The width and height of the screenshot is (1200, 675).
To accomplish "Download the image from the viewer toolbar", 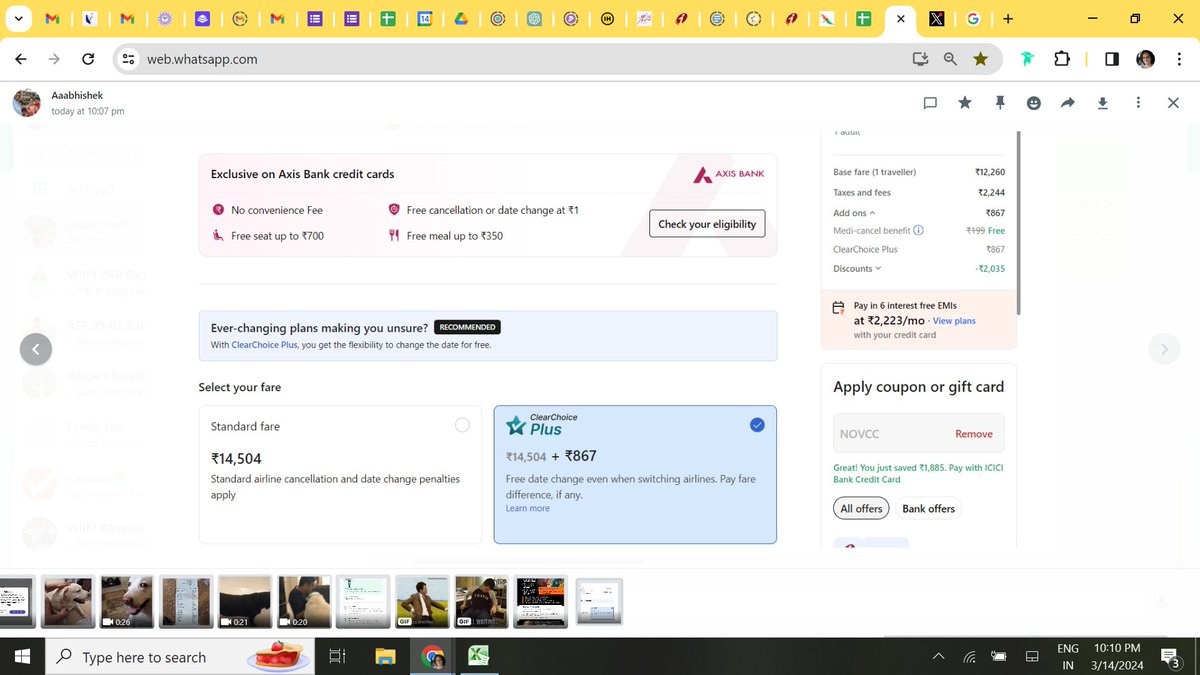I will pyautogui.click(x=1103, y=103).
